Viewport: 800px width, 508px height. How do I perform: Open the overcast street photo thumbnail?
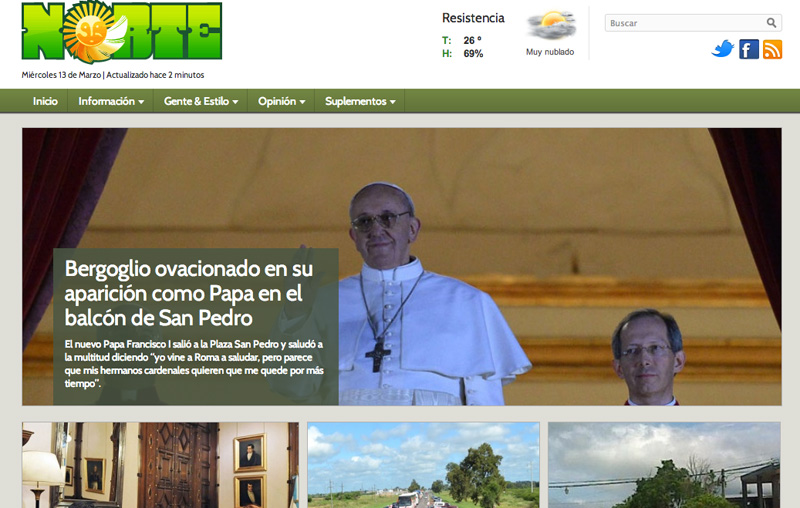tap(664, 464)
